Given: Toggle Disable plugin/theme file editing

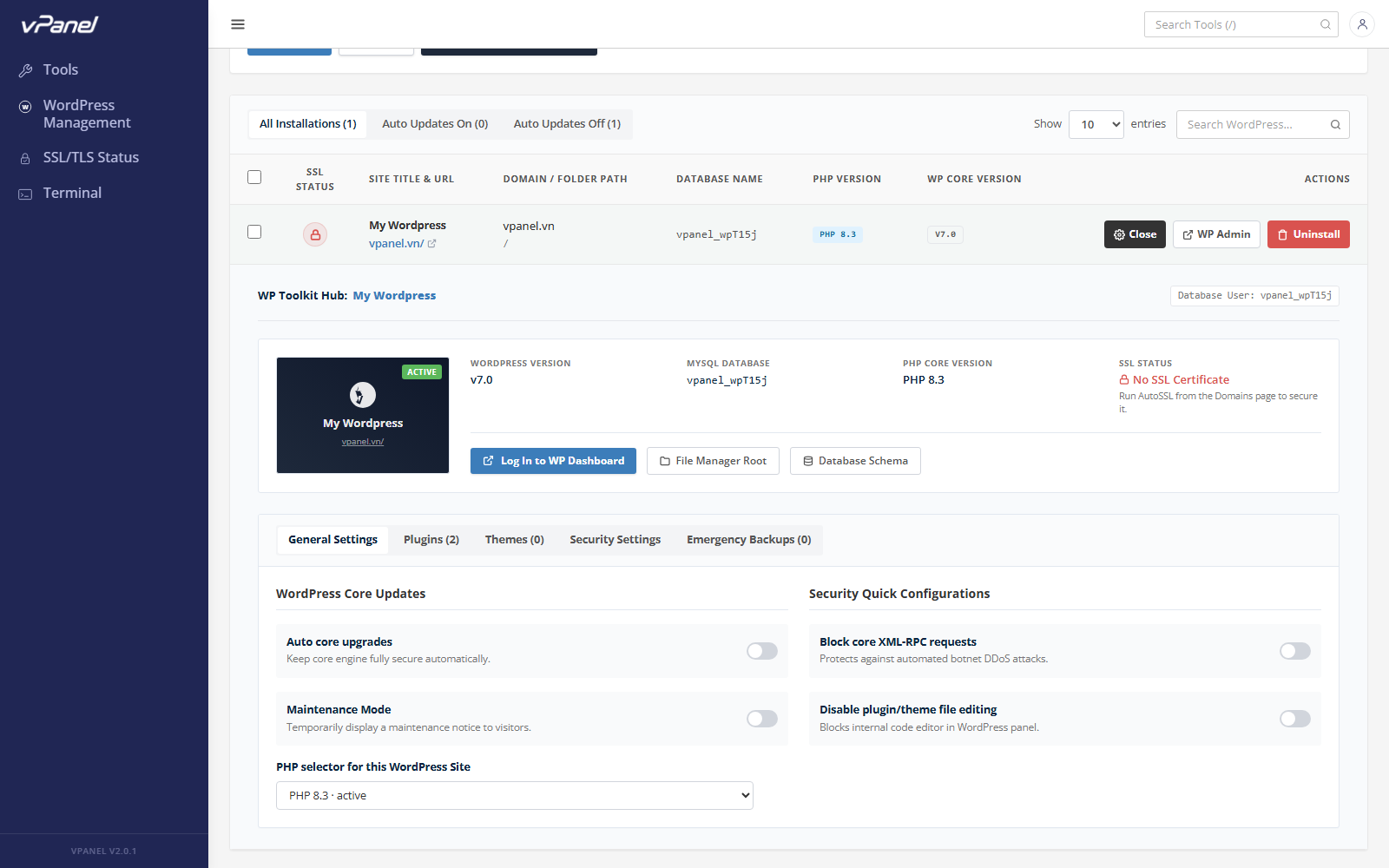Looking at the screenshot, I should 1295,719.
